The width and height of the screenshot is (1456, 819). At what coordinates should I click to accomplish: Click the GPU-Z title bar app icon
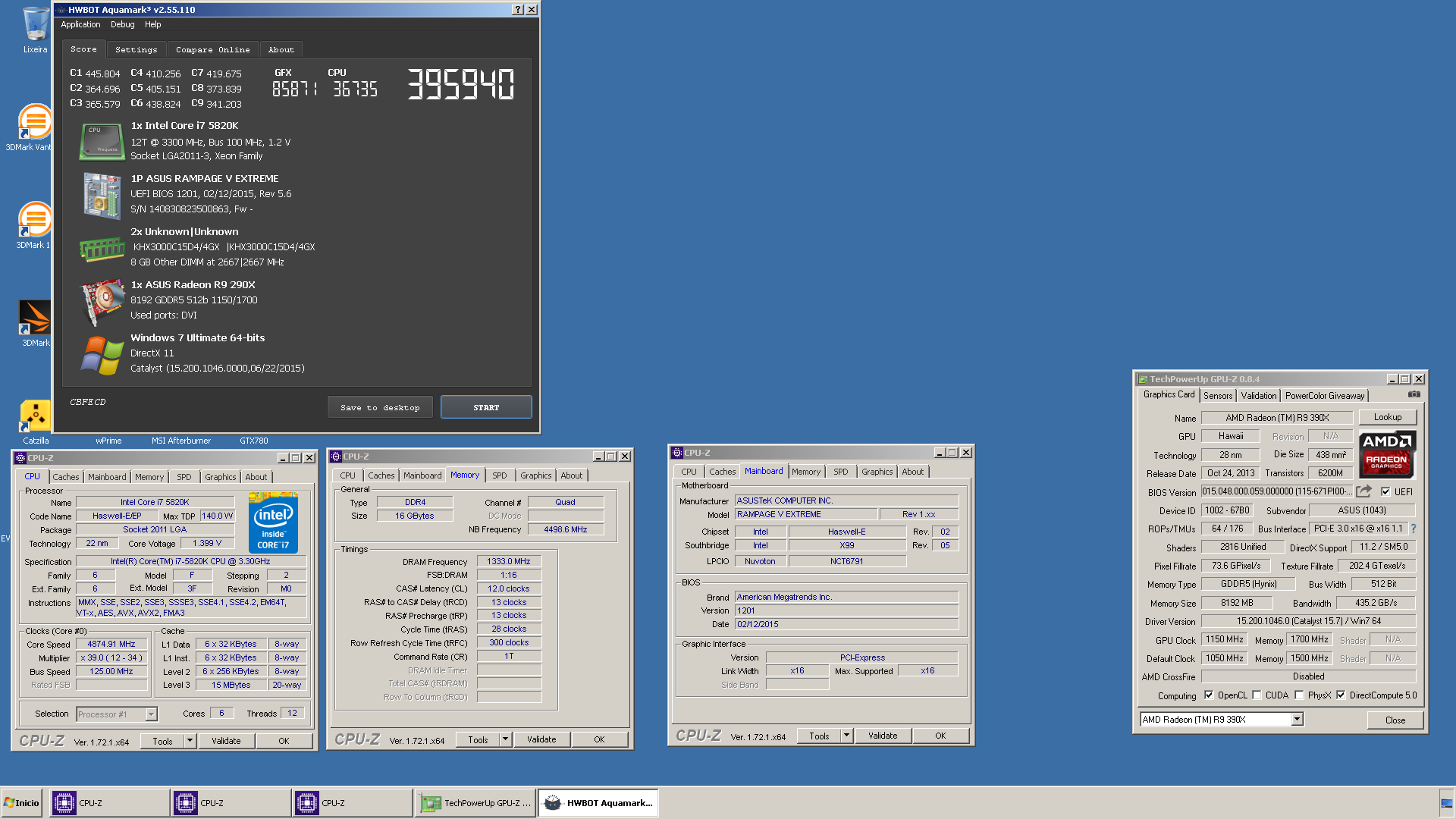[x=1142, y=379]
